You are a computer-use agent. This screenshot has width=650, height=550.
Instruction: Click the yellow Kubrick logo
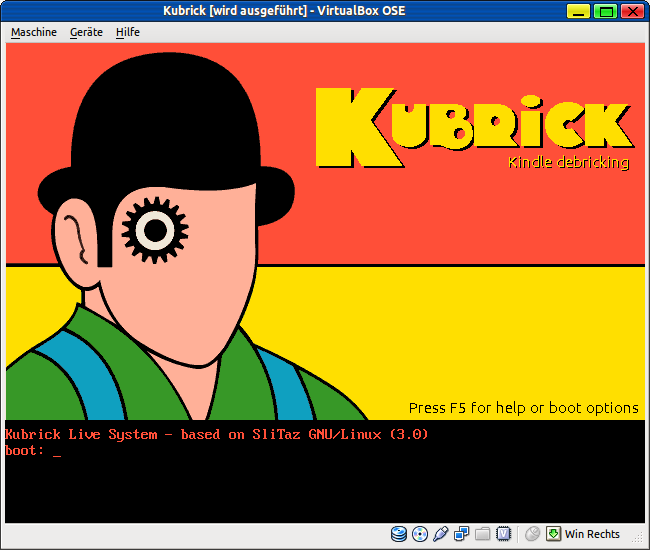(475, 127)
